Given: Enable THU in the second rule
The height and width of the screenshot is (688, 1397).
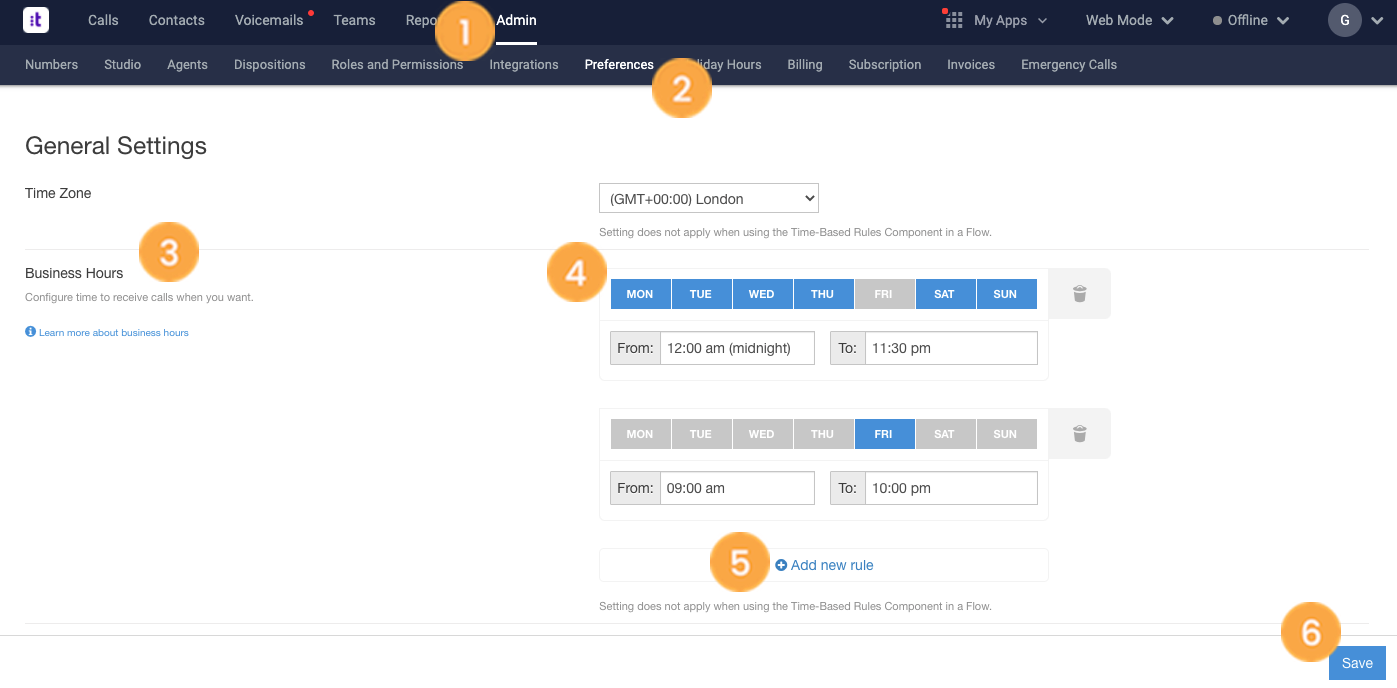Looking at the screenshot, I should 823,434.
